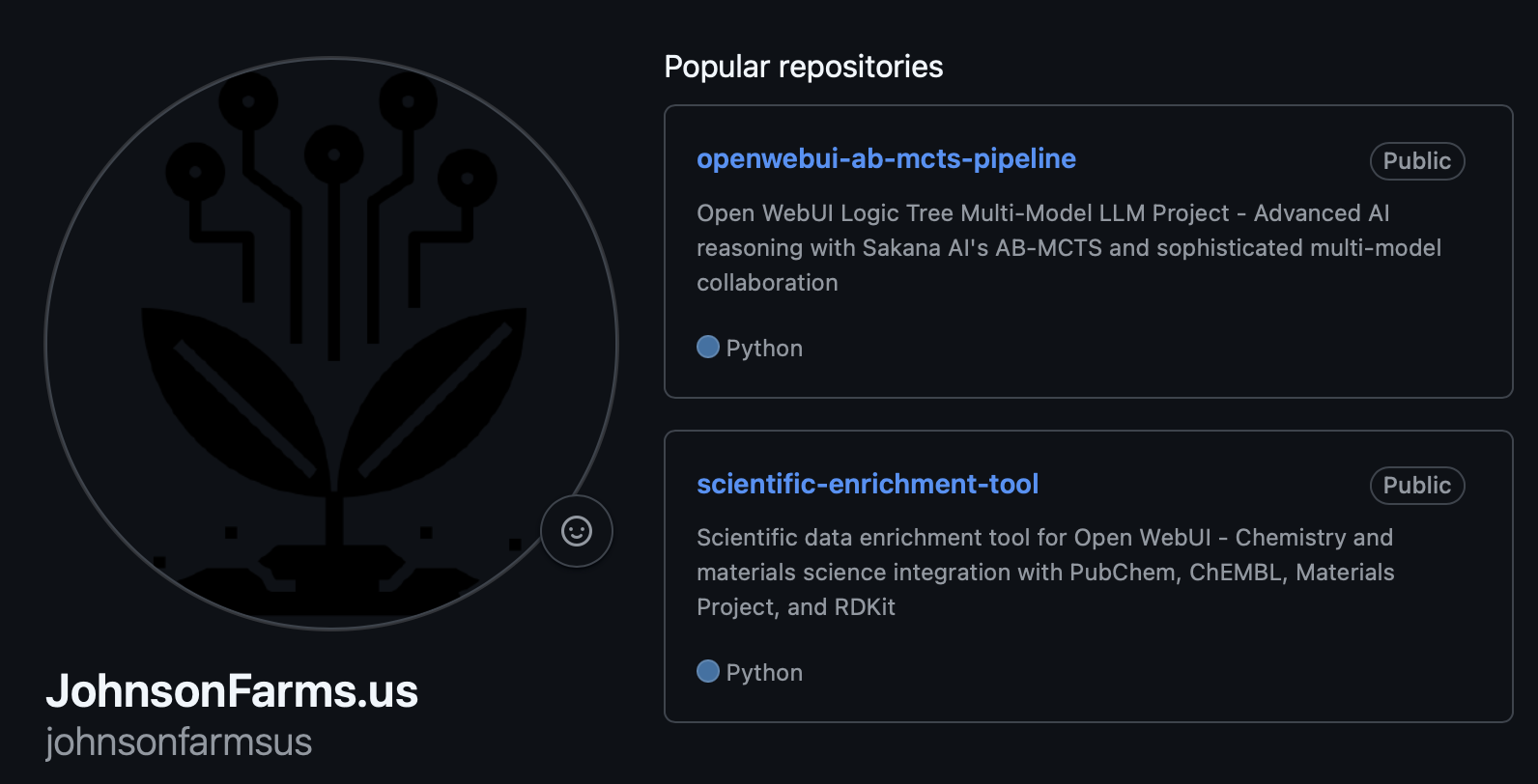Image resolution: width=1538 pixels, height=784 pixels.
Task: Click "Sakana AI's AB-MCTS" in the description
Action: coord(982,248)
